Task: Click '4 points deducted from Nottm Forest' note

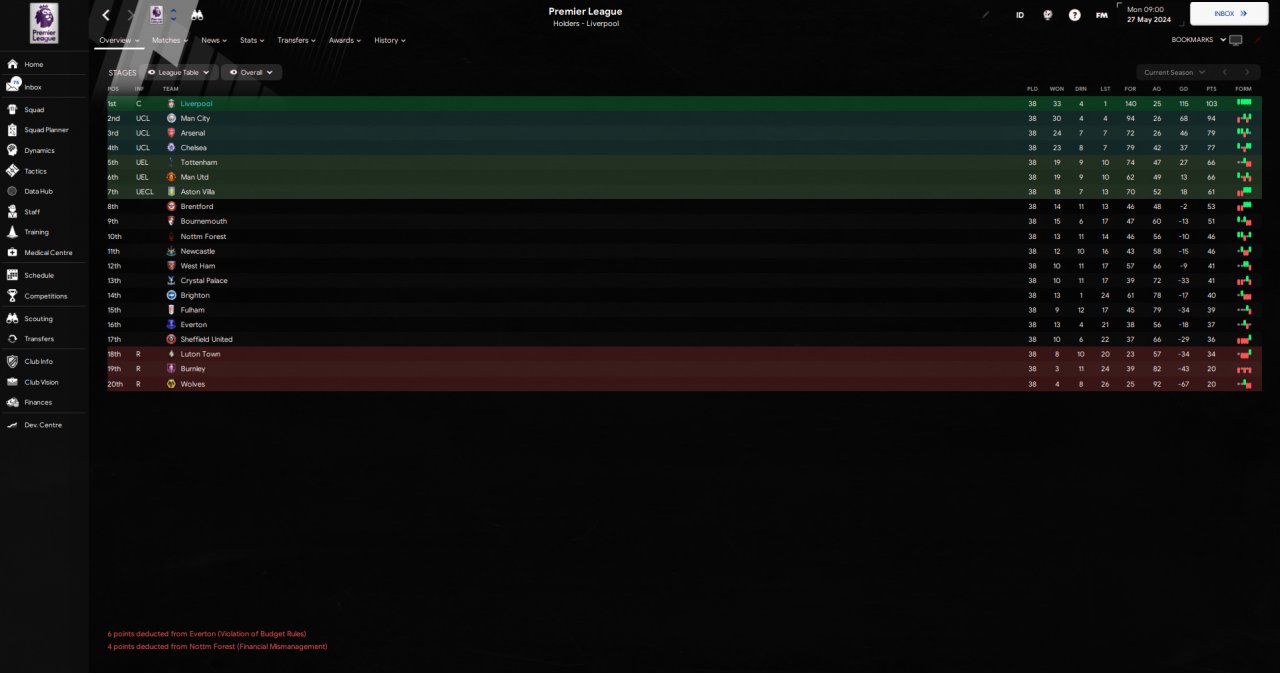Action: point(217,647)
